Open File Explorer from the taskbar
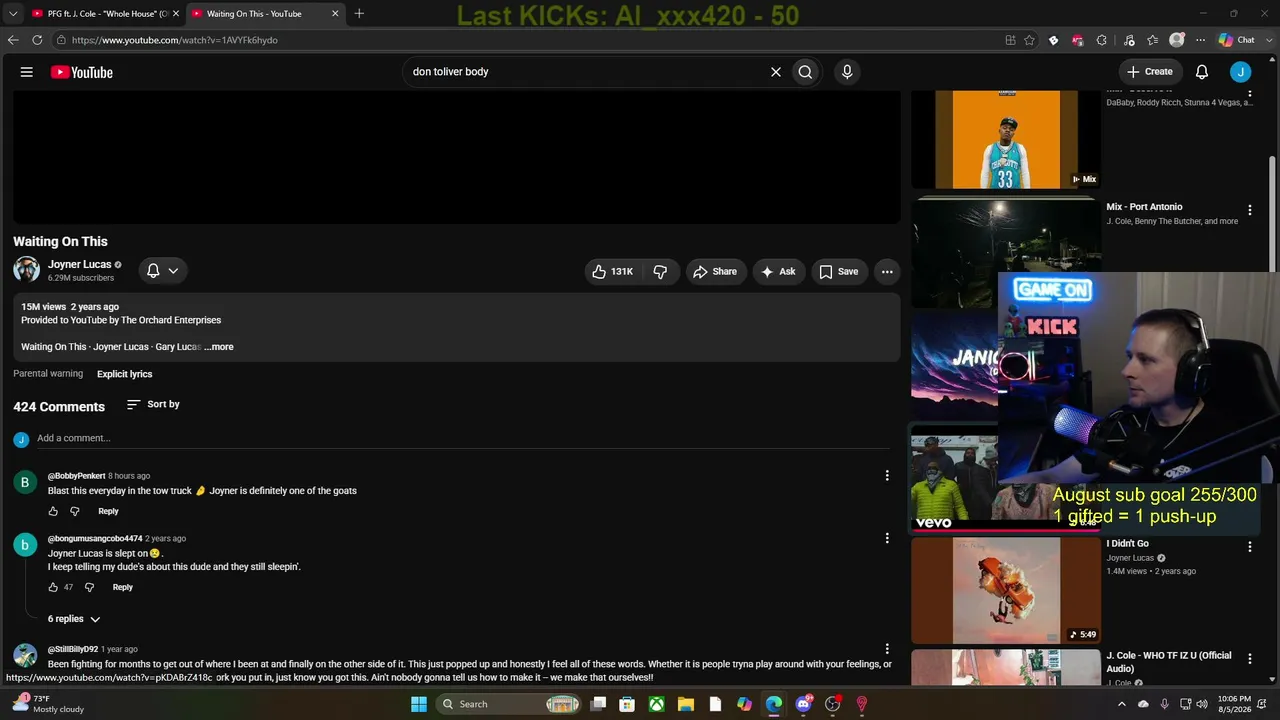 [x=685, y=704]
